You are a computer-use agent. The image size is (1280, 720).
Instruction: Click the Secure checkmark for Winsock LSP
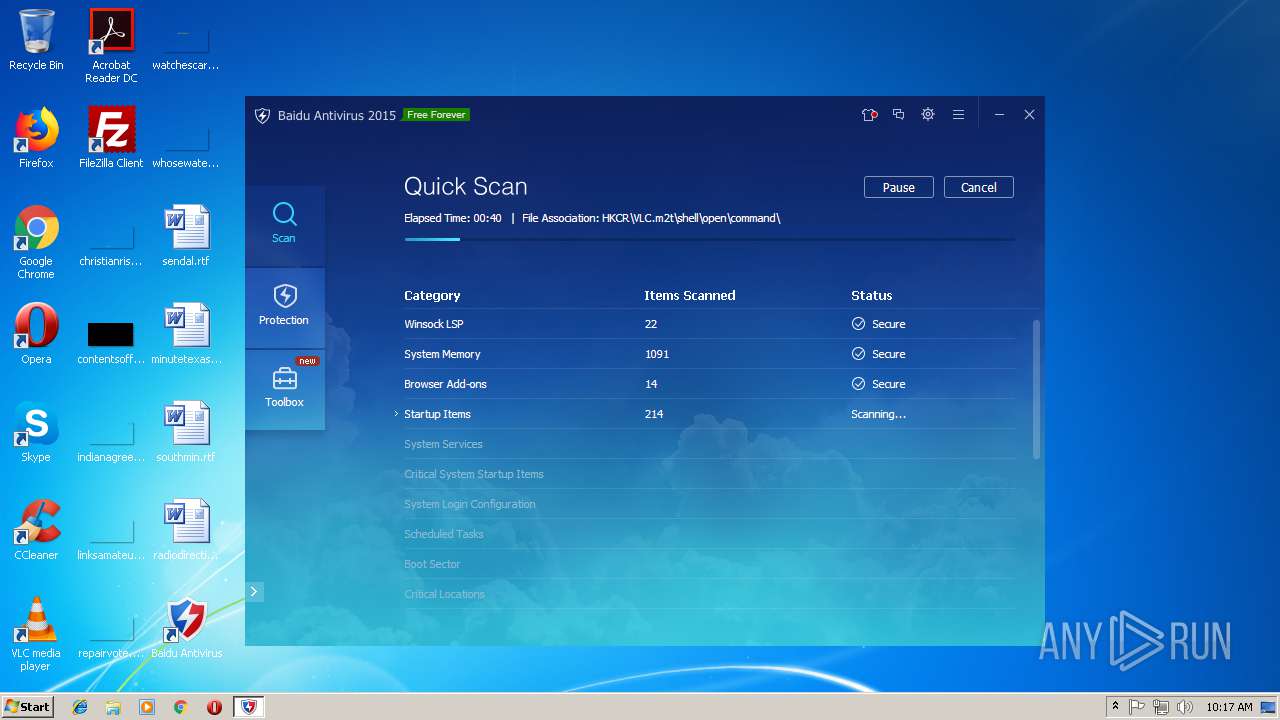(858, 324)
